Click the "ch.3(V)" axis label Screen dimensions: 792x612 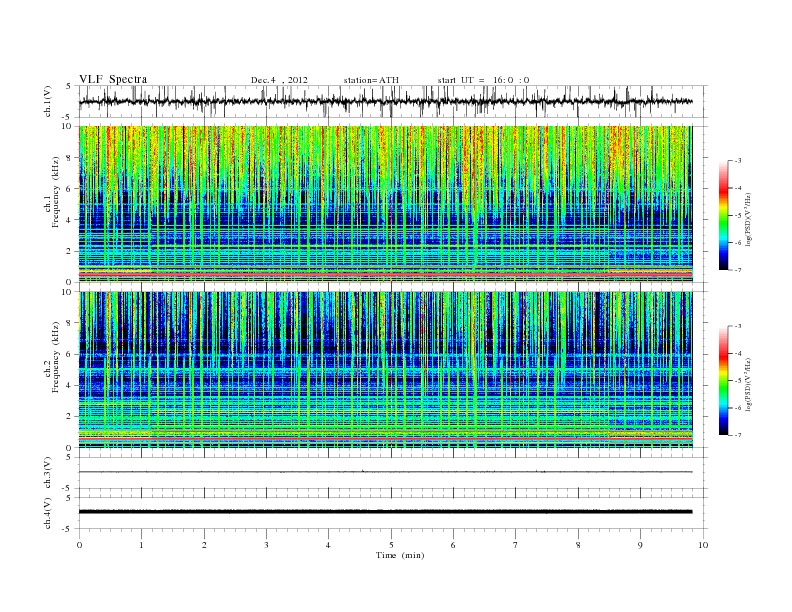[x=48, y=473]
